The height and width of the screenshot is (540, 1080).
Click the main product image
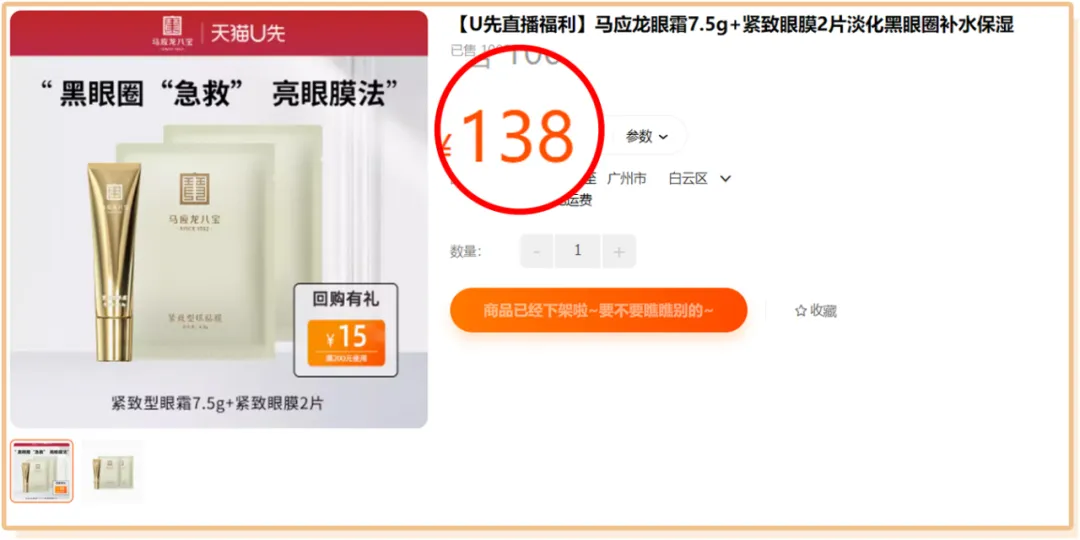(x=219, y=219)
